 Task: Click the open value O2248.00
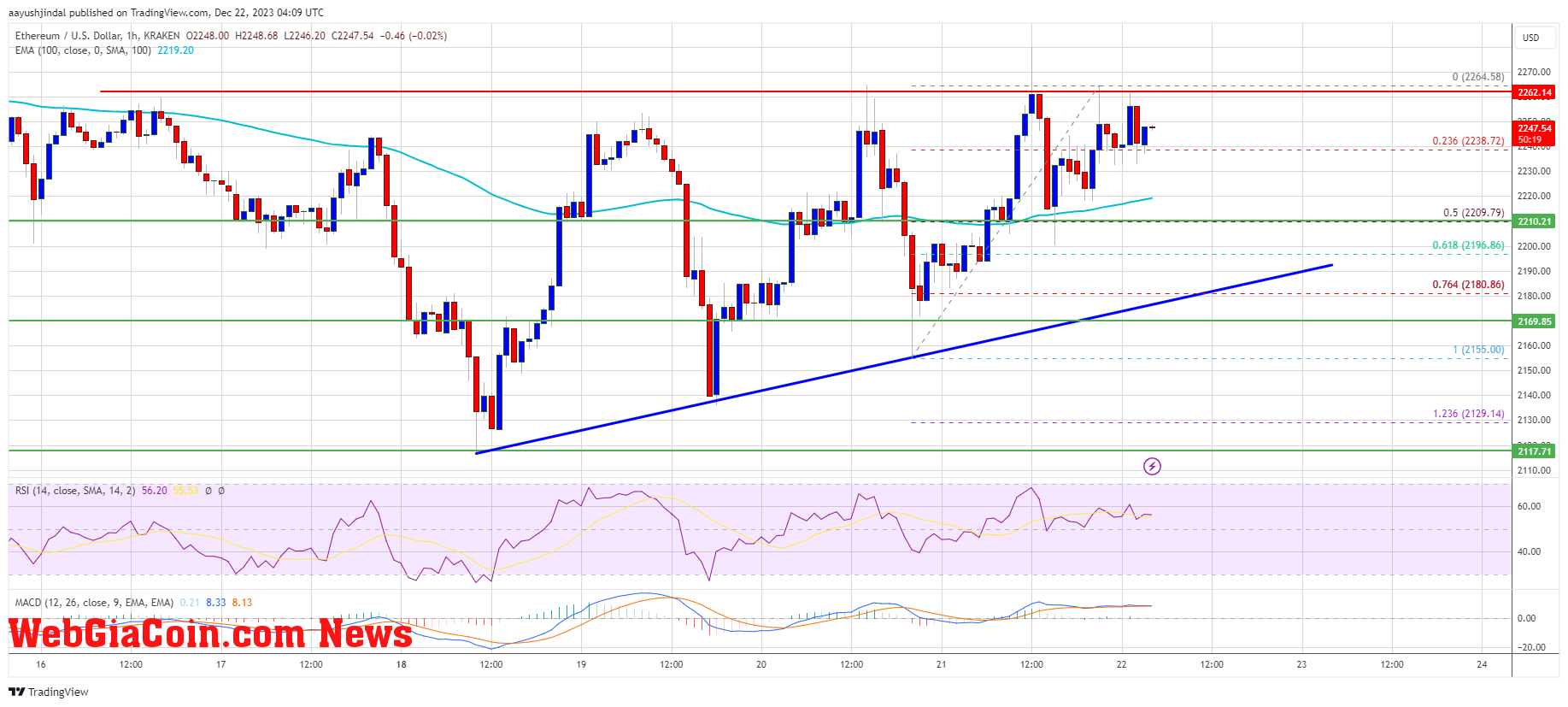click(x=208, y=36)
